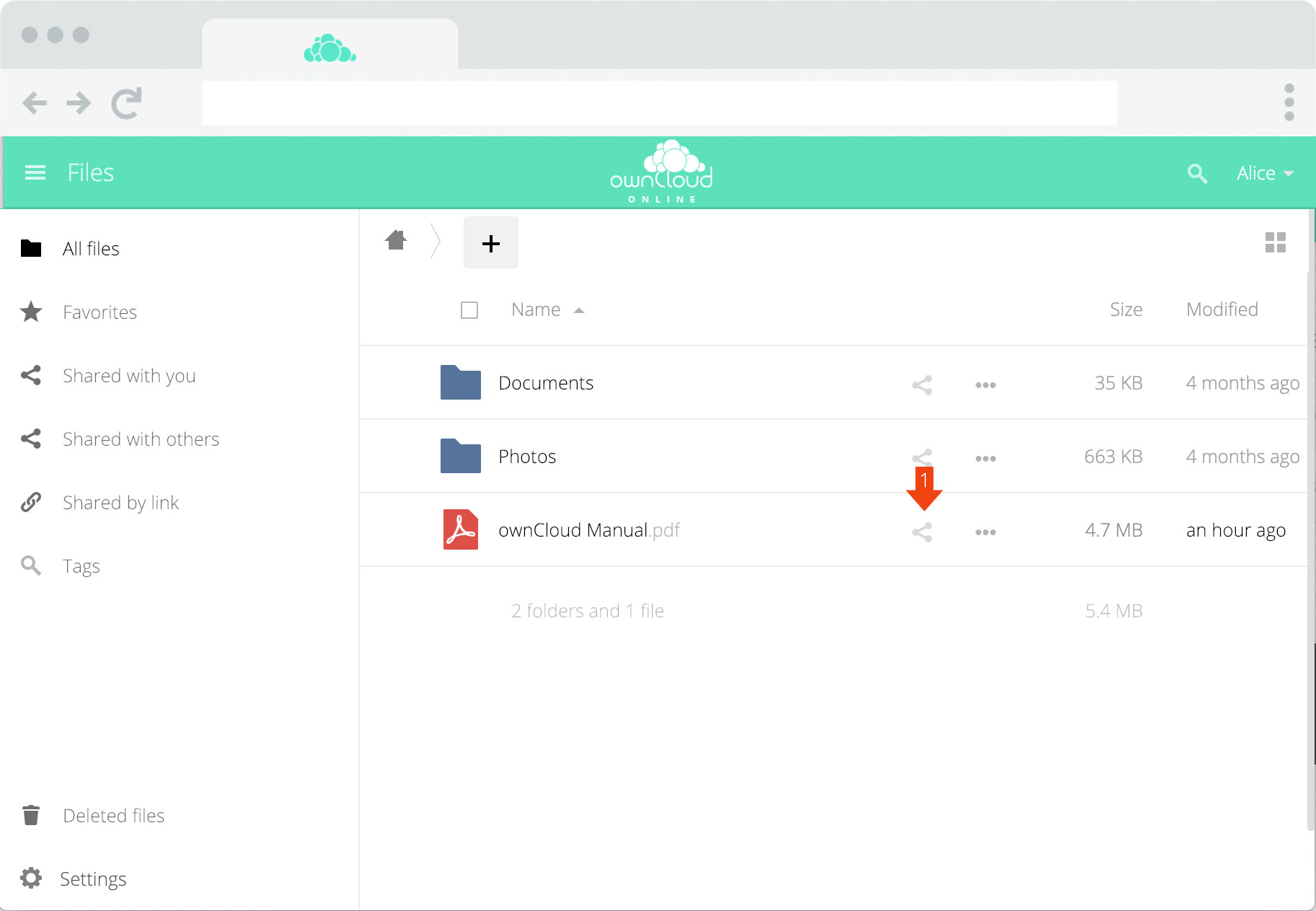This screenshot has height=911, width=1316.
Task: Open the hamburger app menu
Action: pyautogui.click(x=35, y=173)
